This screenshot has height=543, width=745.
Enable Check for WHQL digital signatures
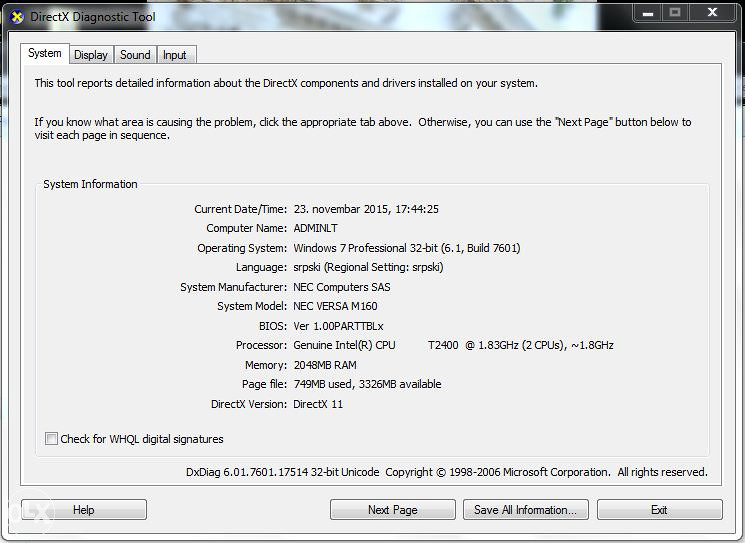51,438
